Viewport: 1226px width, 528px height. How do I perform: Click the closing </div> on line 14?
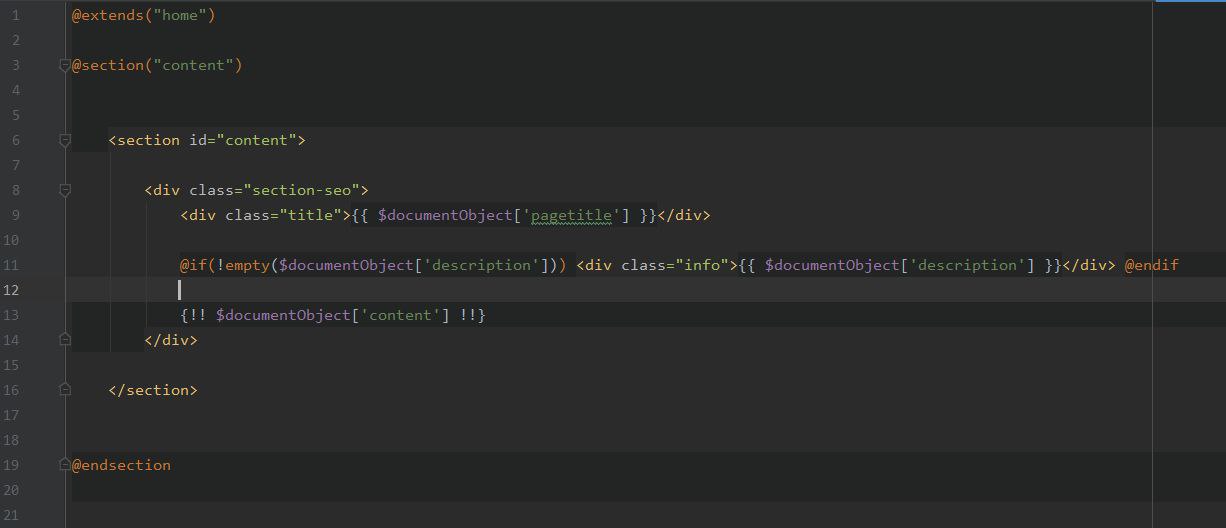(x=171, y=341)
